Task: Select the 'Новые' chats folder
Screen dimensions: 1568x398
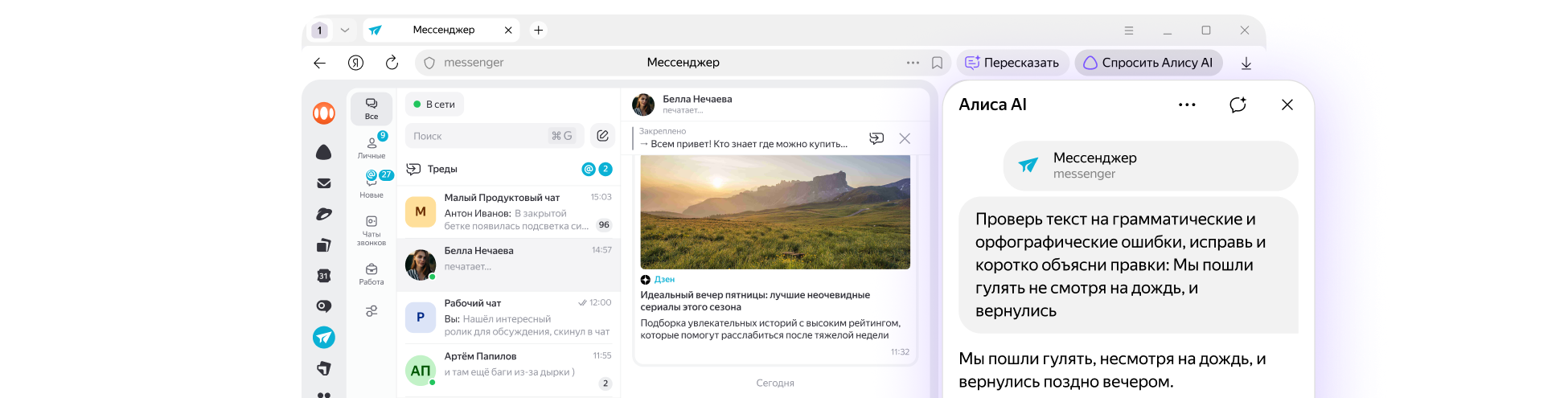Action: pyautogui.click(x=371, y=187)
